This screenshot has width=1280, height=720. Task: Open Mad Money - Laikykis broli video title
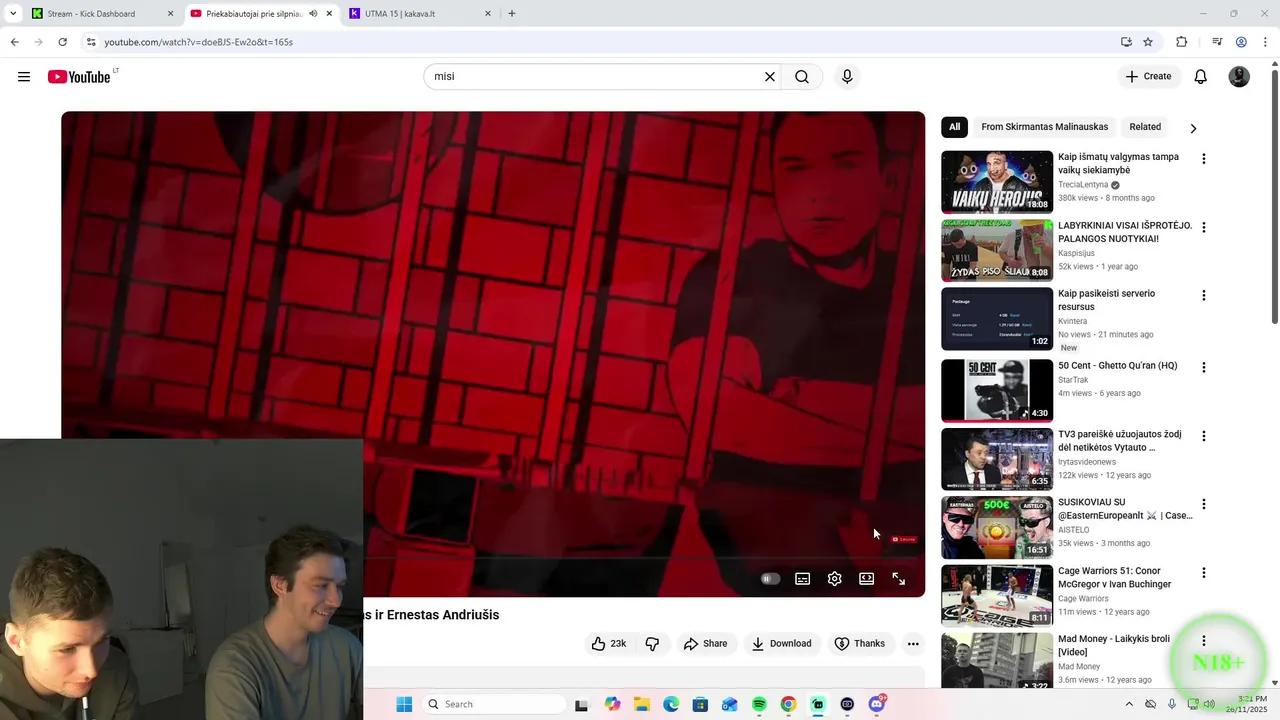point(1114,646)
